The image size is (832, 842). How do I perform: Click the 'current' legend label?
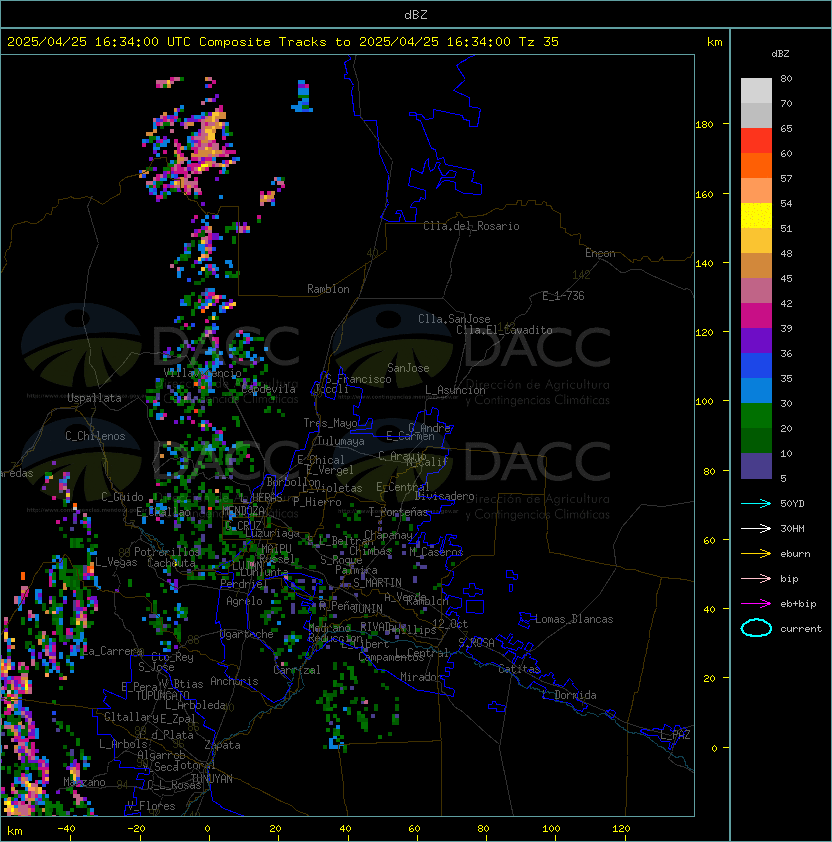coord(801,629)
